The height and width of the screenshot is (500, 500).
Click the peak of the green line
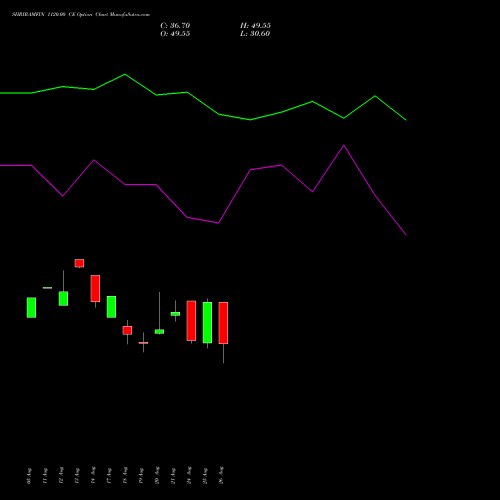125,74
